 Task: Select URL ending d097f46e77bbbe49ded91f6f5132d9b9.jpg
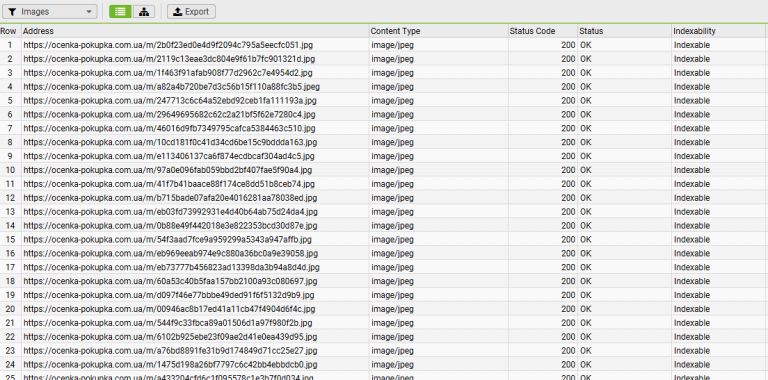coord(169,295)
